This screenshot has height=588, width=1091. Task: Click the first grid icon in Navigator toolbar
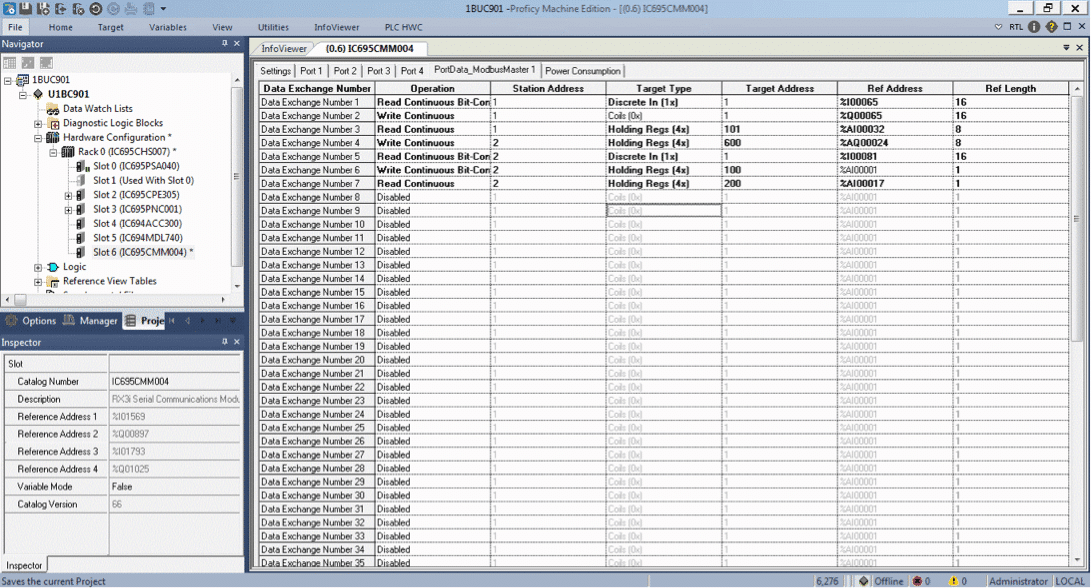(x=10, y=63)
